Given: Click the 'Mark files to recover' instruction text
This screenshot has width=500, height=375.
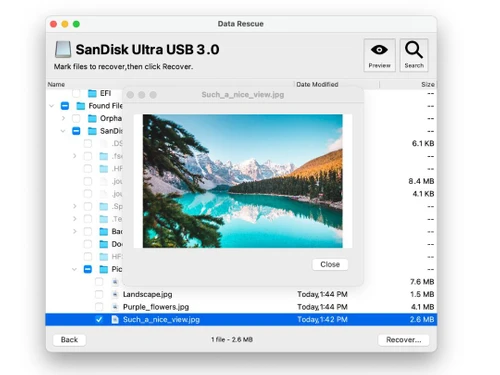Looking at the screenshot, I should 123,67.
